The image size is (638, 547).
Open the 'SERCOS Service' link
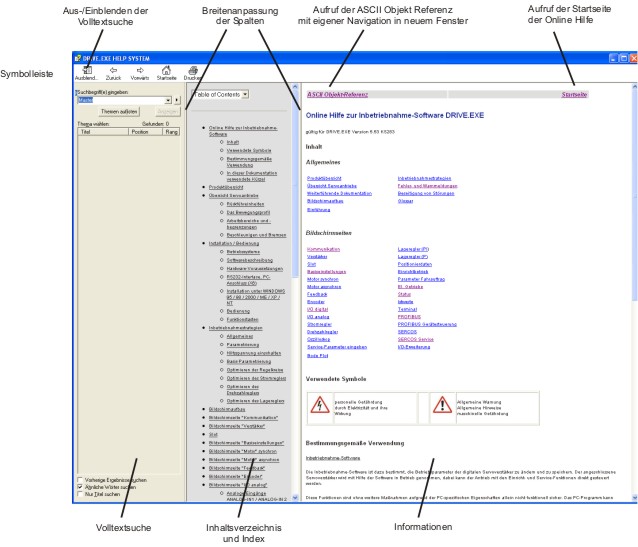(415, 339)
